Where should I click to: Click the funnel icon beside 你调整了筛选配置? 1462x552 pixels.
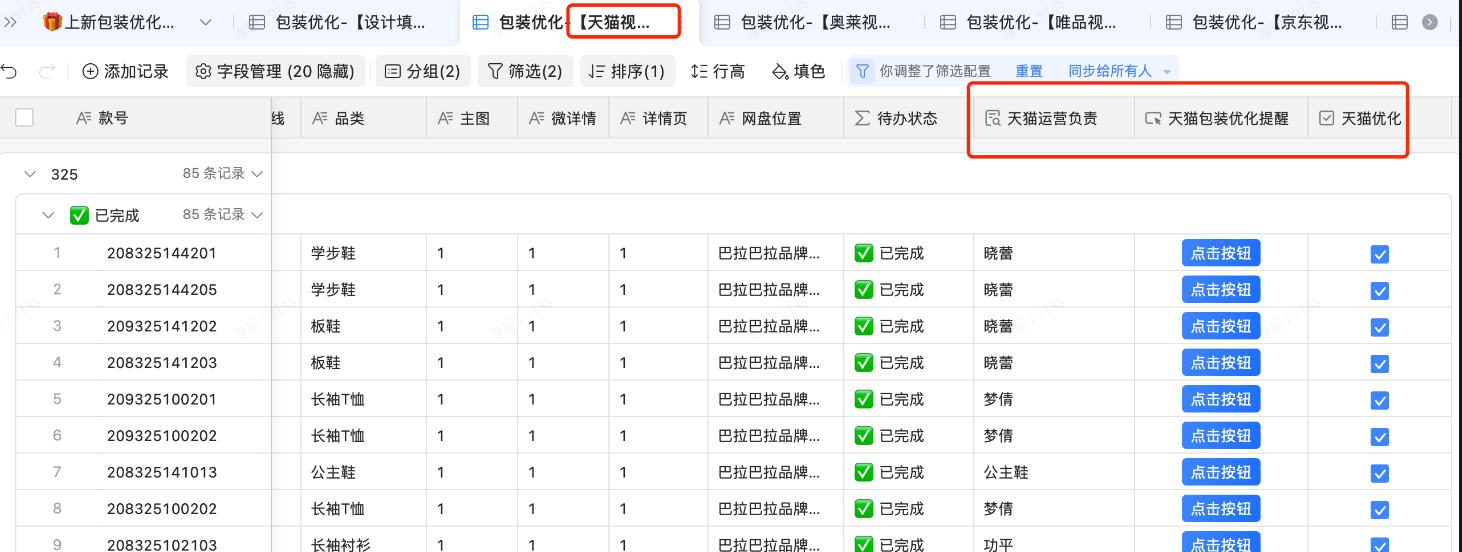pyautogui.click(x=863, y=72)
